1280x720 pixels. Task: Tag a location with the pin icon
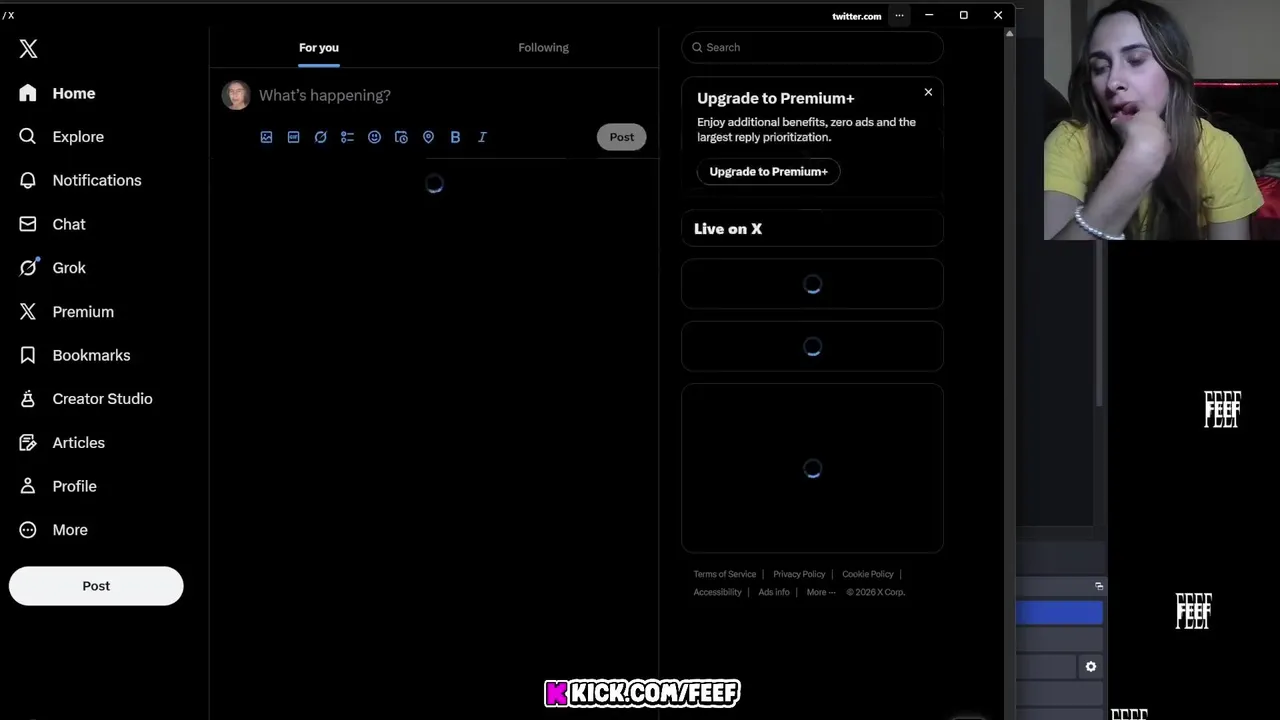point(428,137)
